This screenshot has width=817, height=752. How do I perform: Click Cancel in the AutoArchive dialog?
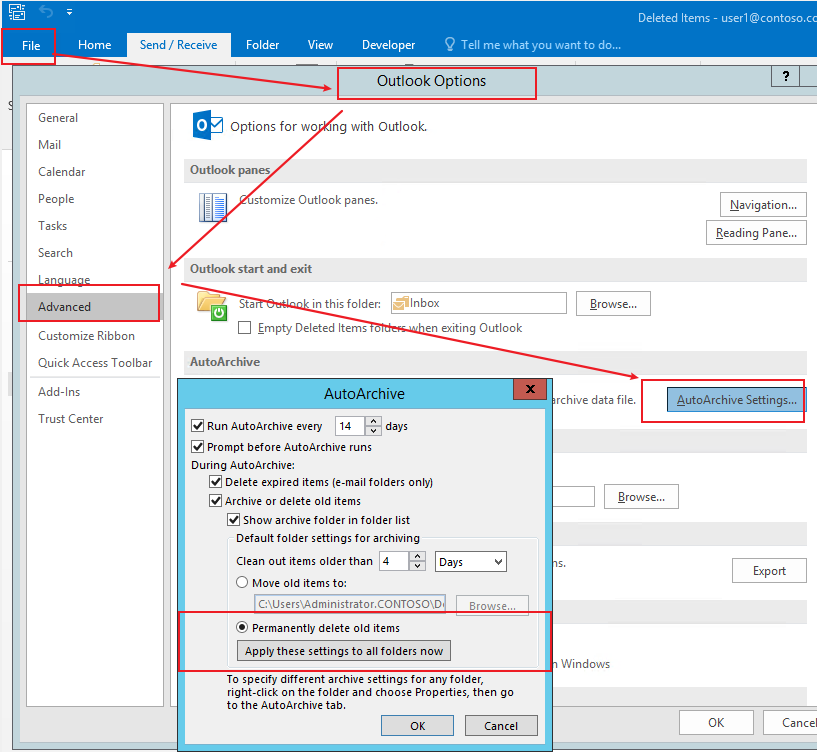click(x=501, y=725)
